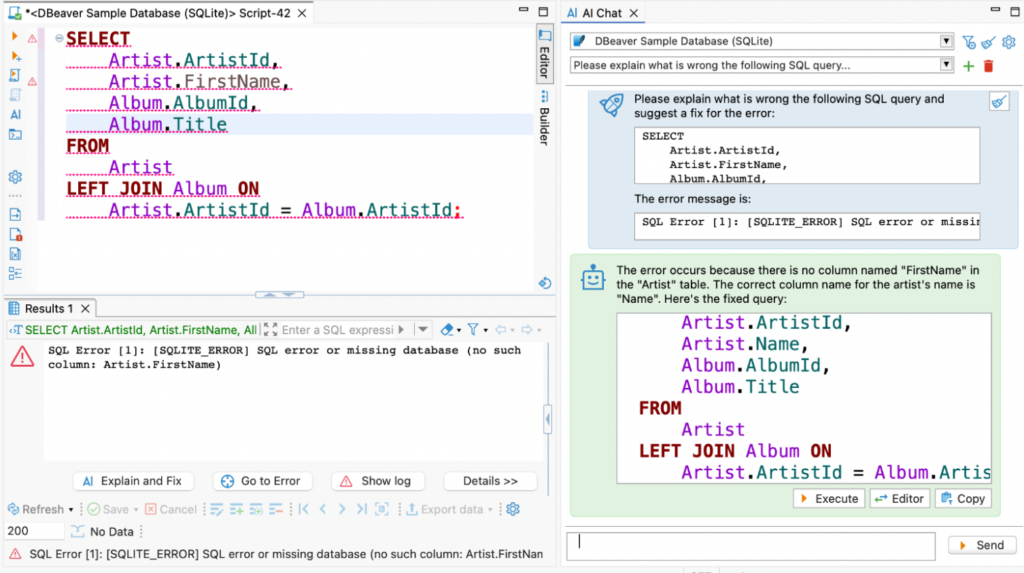Open the SQL console terminal icon
This screenshot has width=1024, height=573.
[x=15, y=135]
